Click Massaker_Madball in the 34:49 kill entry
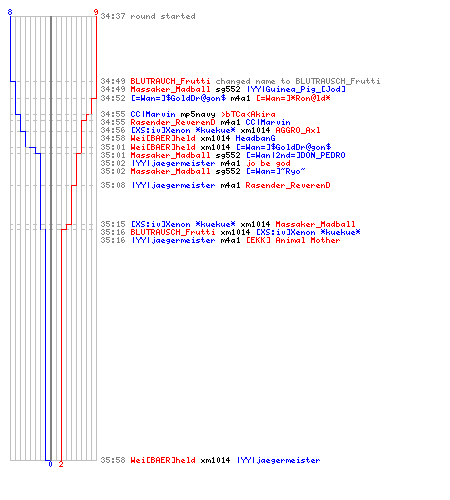450x500 pixels. [x=170, y=89]
